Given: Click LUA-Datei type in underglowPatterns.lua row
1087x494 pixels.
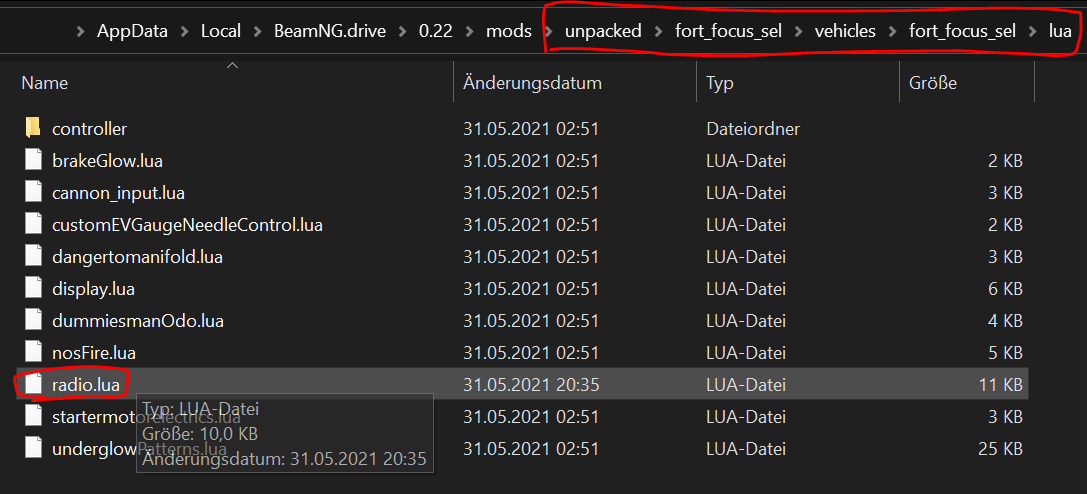Looking at the screenshot, I should (x=746, y=448).
